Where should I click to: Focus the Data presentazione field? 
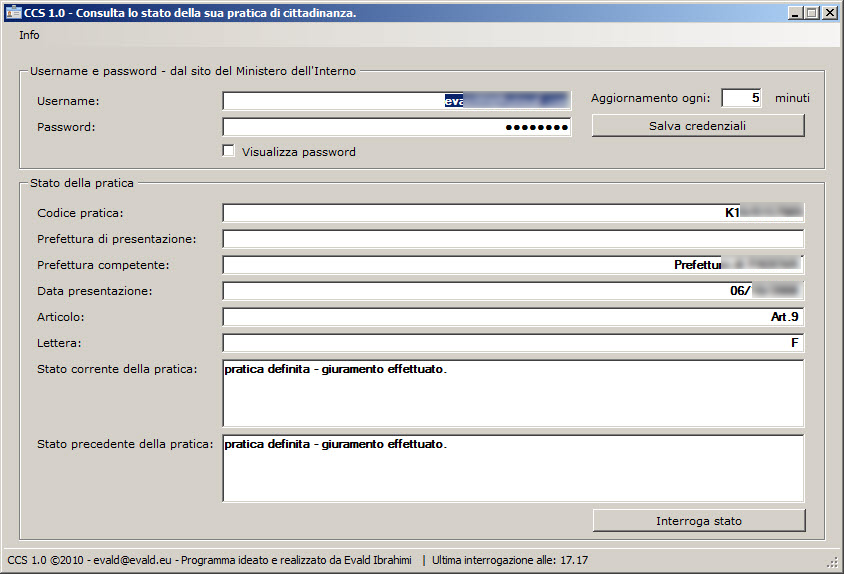(512, 291)
